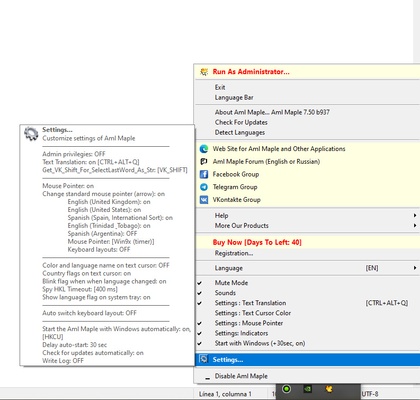Select Detect Languages

(x=240, y=133)
